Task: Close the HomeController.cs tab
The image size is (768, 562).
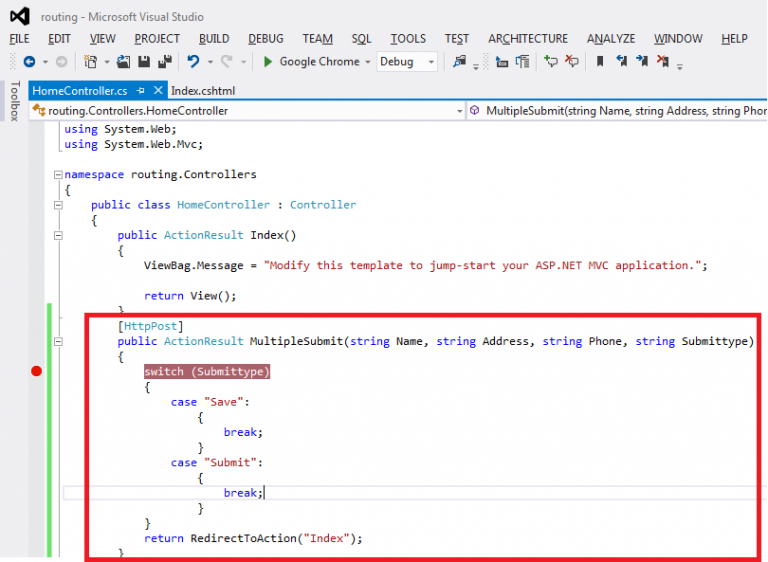Action: coord(158,90)
